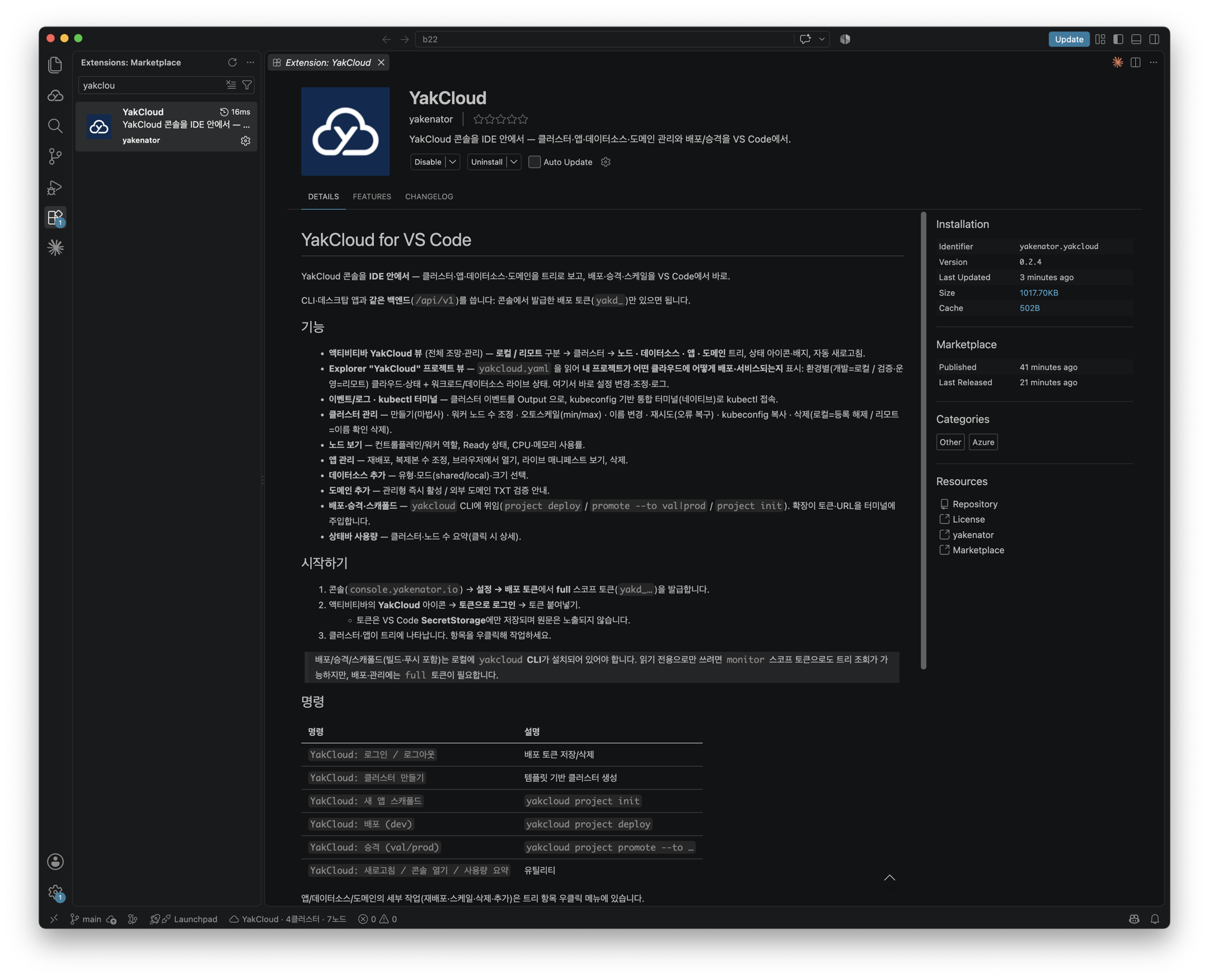This screenshot has height=980, width=1209.
Task: Open notifications bell in status bar
Action: (1155, 919)
